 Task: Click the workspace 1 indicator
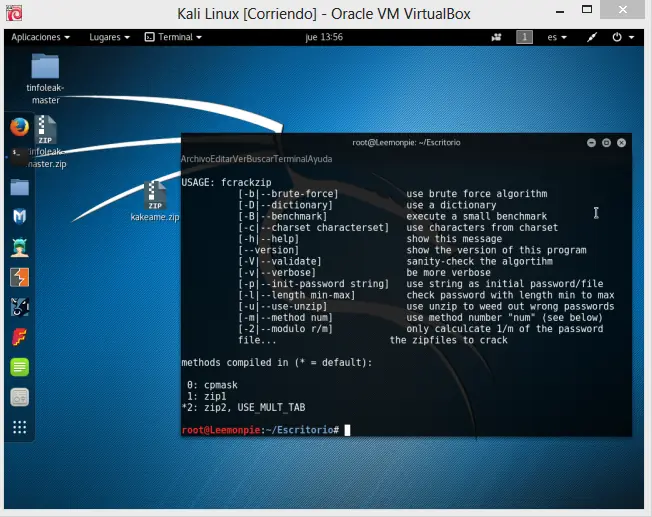(524, 37)
